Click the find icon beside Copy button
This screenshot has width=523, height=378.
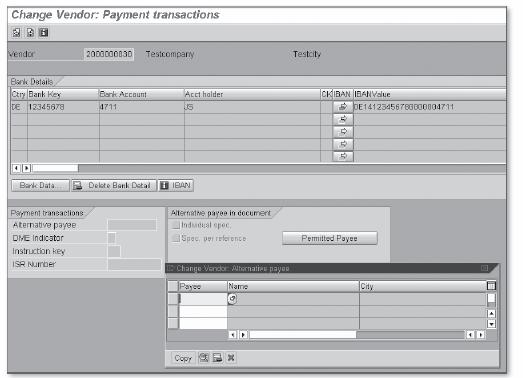point(204,358)
